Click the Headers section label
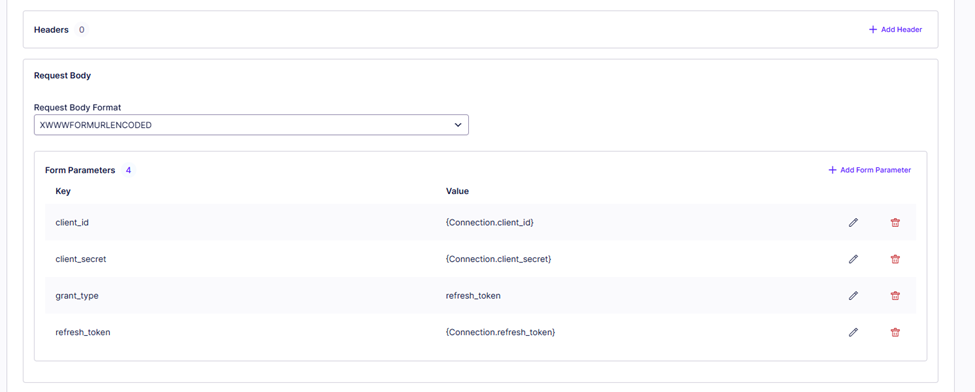This screenshot has width=975, height=392. point(51,29)
